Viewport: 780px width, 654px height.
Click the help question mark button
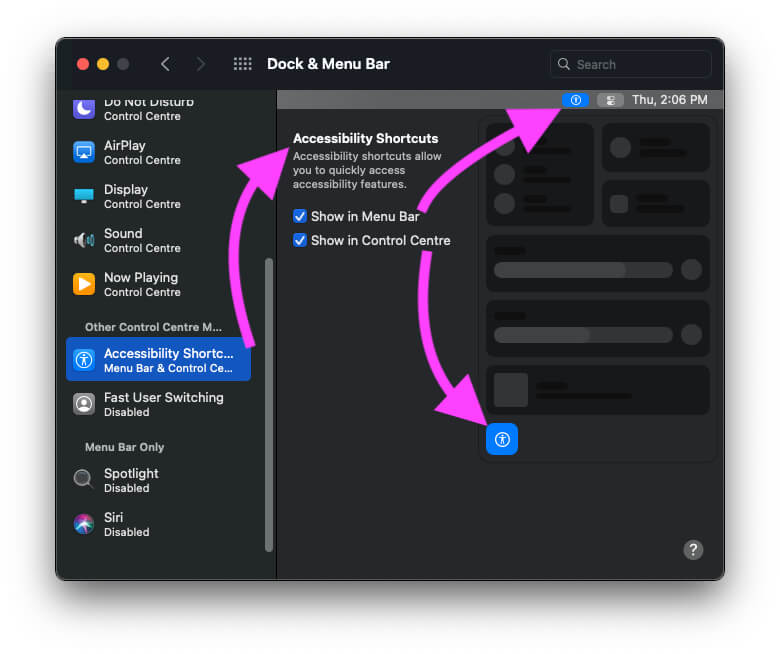point(693,549)
